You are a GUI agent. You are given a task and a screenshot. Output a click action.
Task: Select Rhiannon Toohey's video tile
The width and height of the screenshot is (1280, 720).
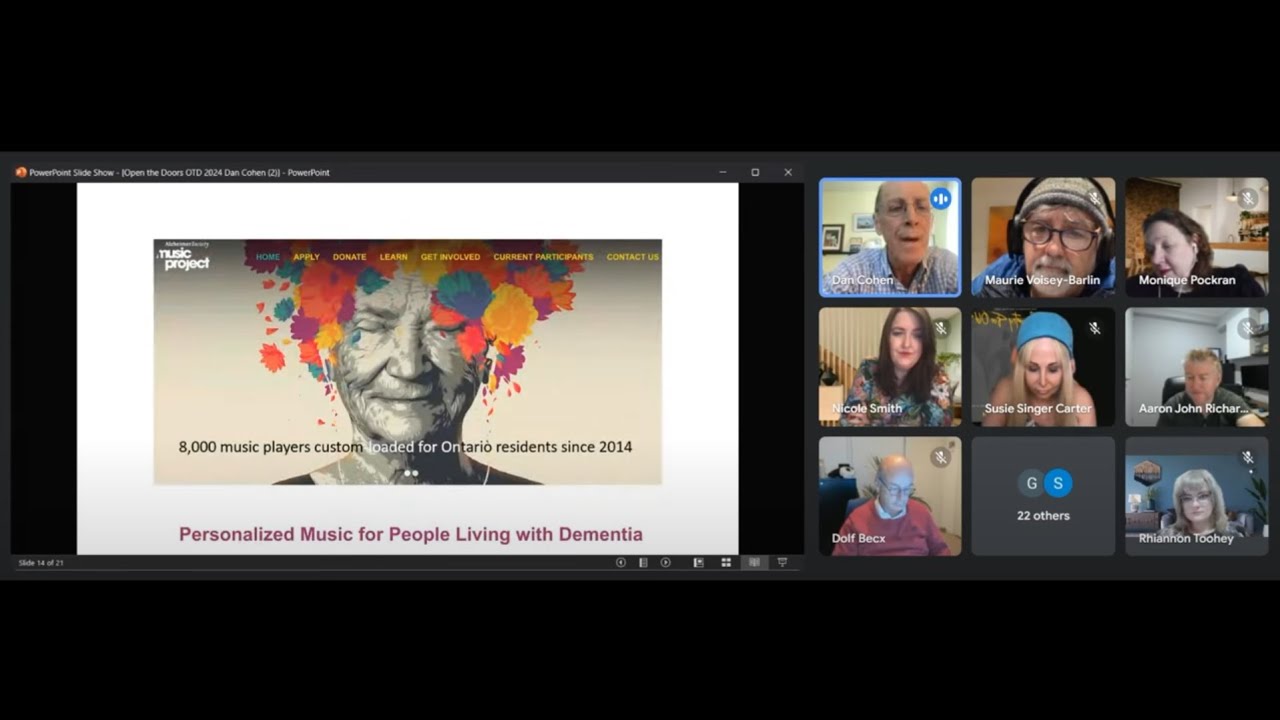pyautogui.click(x=1197, y=495)
